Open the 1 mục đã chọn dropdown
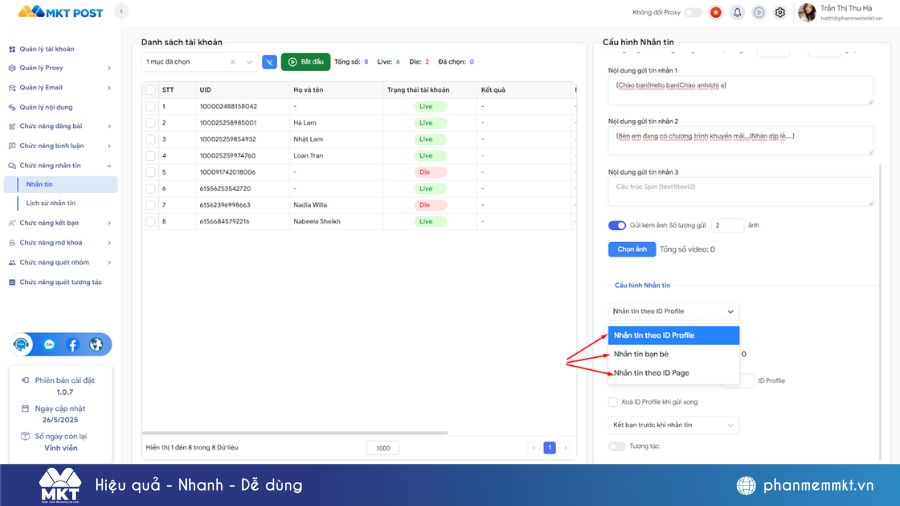900x506 pixels. click(x=199, y=62)
